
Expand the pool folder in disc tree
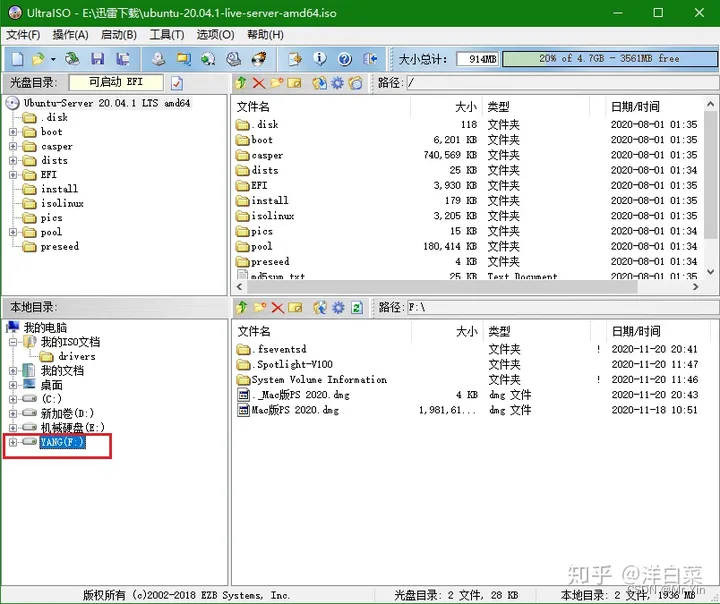pos(13,232)
